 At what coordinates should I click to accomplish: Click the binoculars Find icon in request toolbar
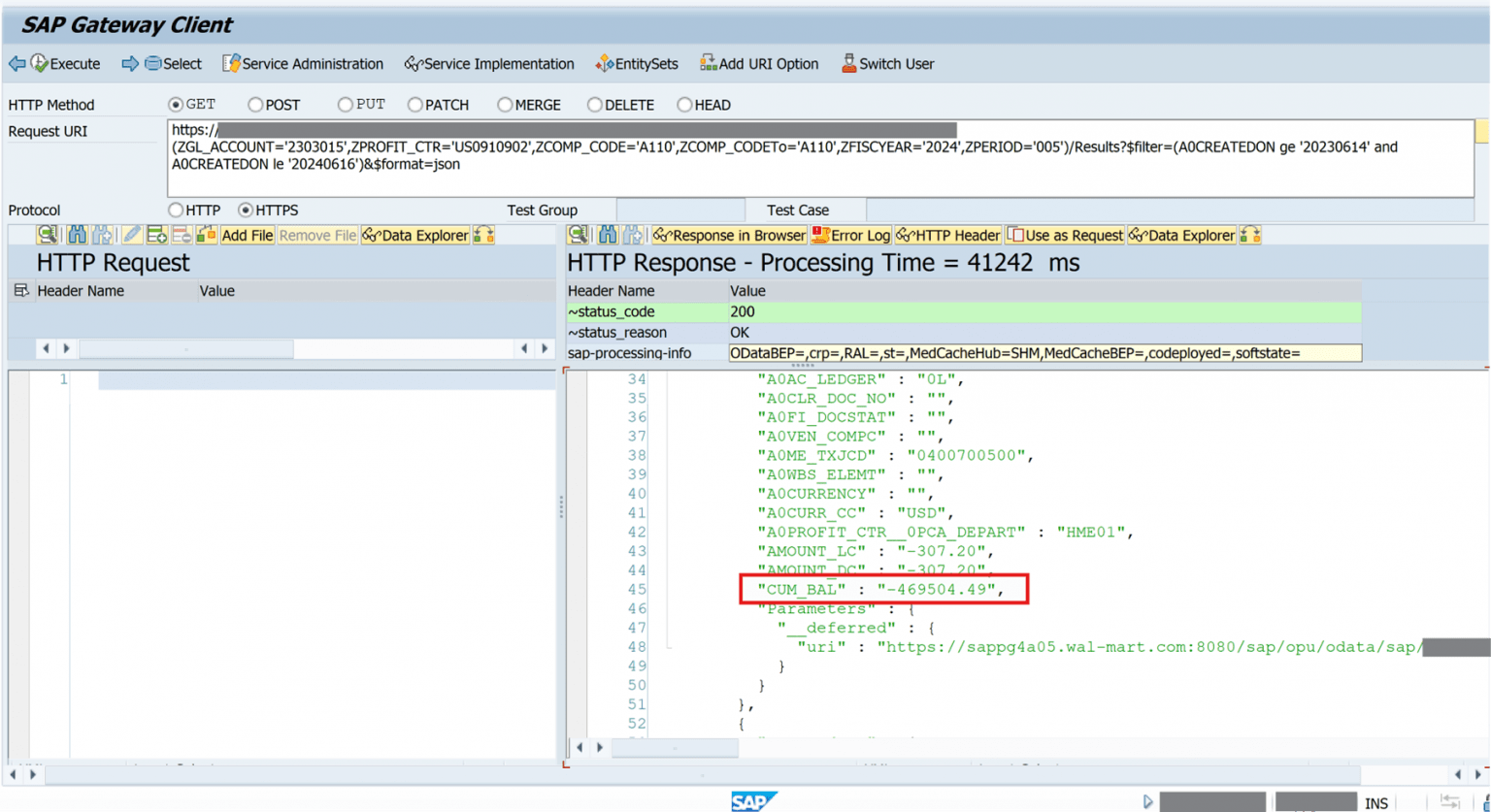(76, 235)
